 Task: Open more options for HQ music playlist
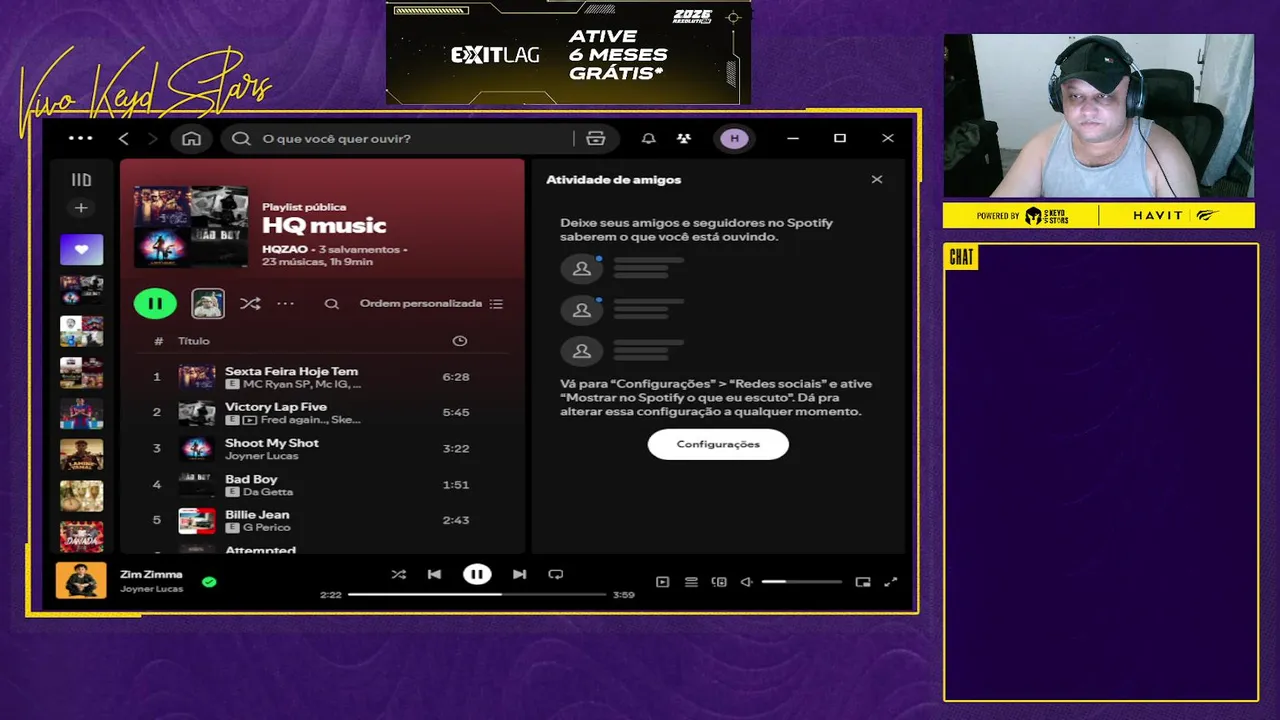click(x=285, y=304)
